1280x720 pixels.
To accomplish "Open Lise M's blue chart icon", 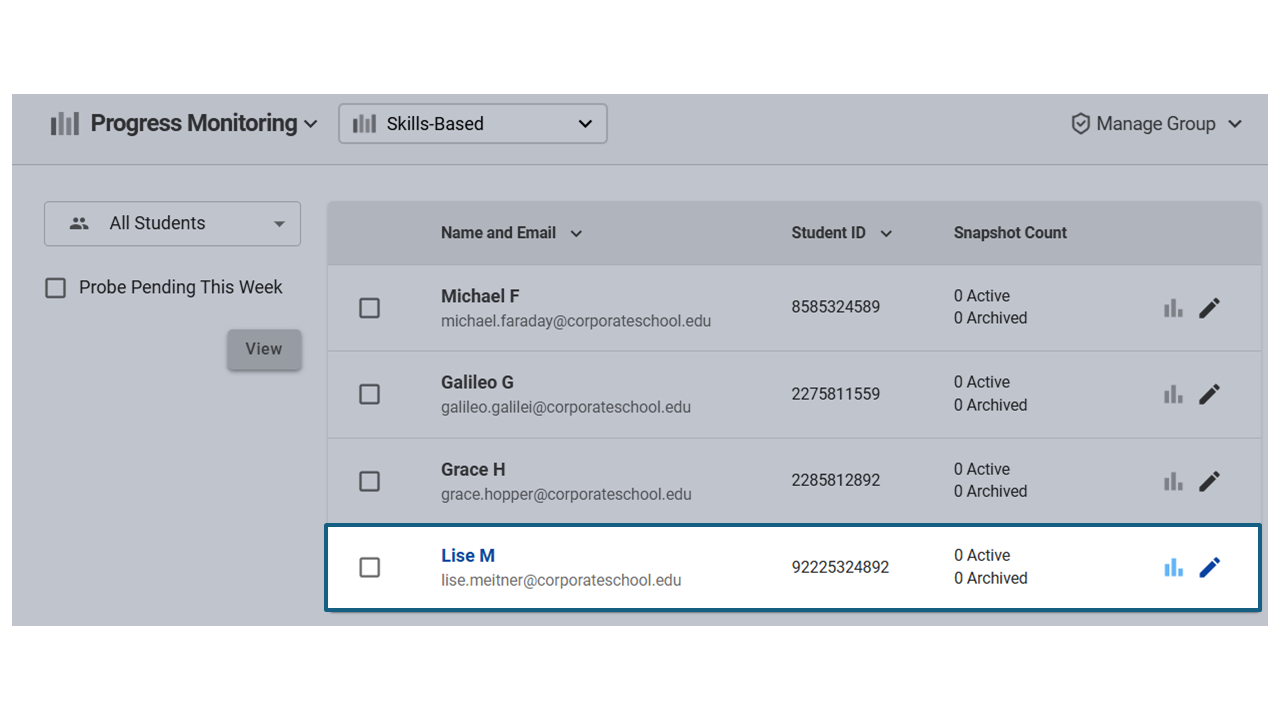I will pyautogui.click(x=1173, y=567).
